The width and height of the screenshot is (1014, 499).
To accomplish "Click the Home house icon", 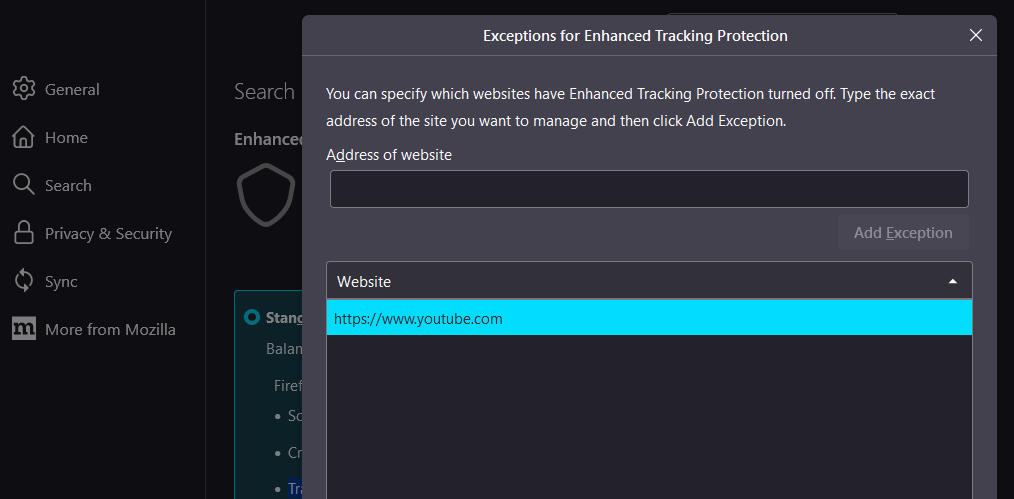I will pos(24,137).
